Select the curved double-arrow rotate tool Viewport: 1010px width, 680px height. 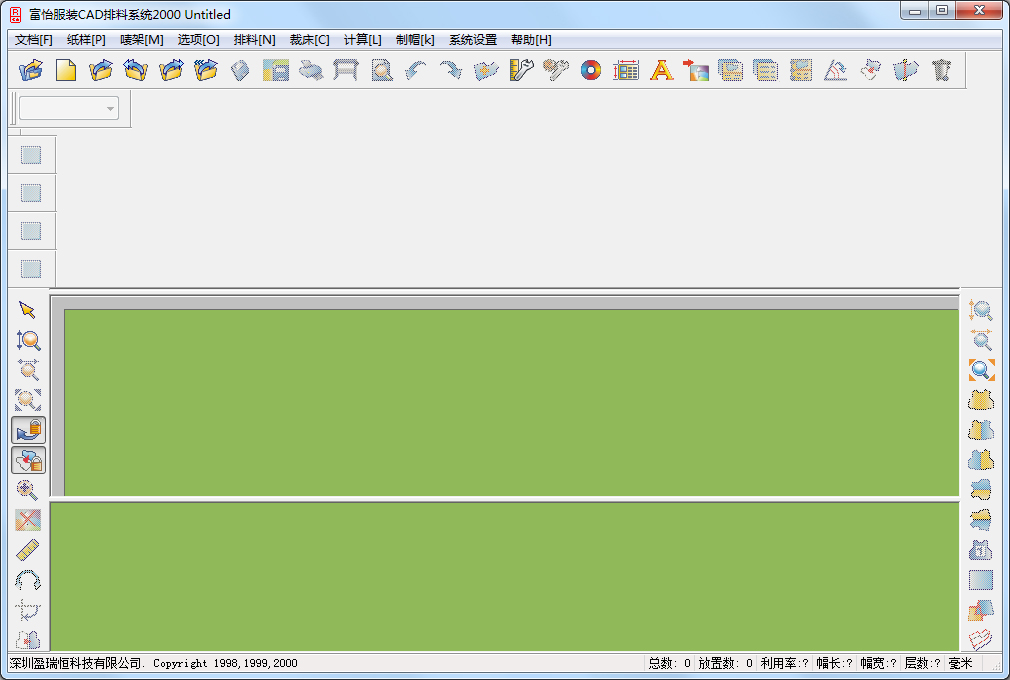point(28,580)
